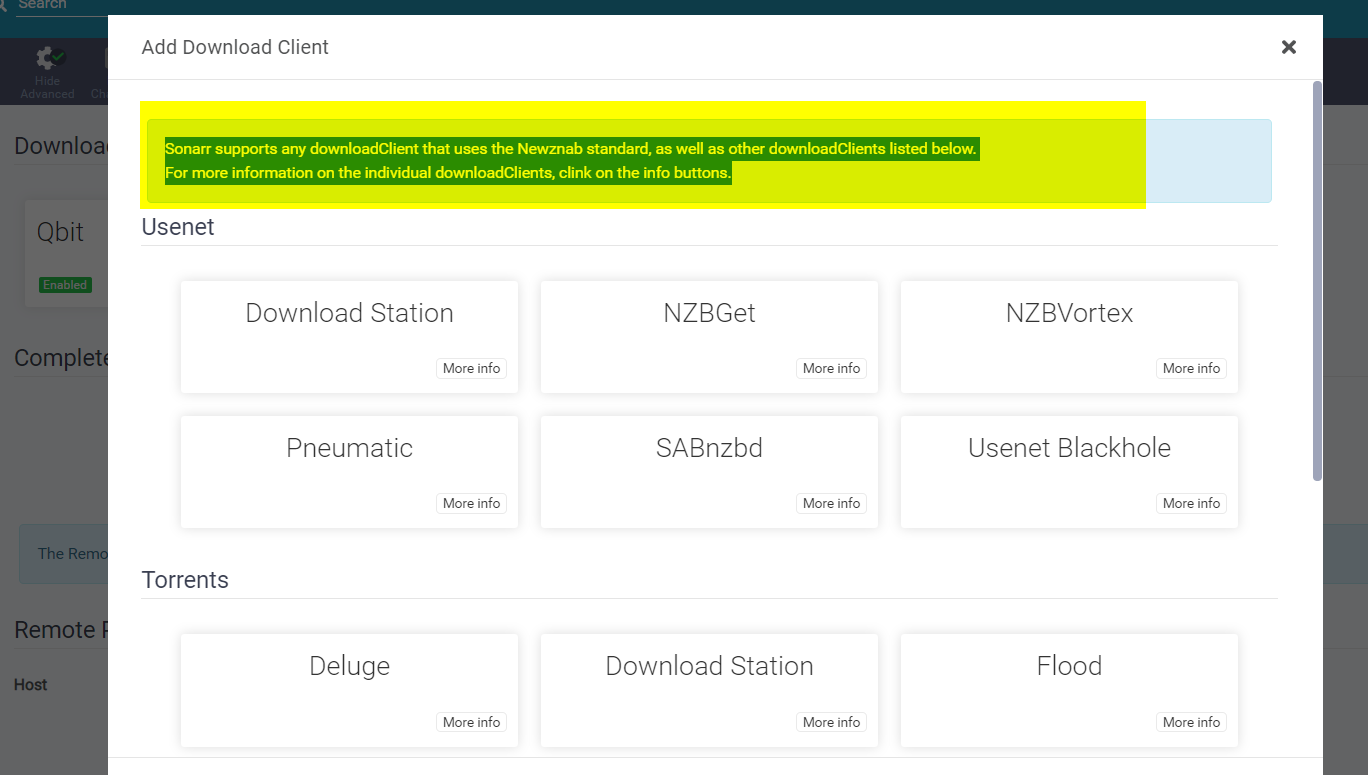The image size is (1368, 775).
Task: Open More info for Deluge
Action: (471, 721)
